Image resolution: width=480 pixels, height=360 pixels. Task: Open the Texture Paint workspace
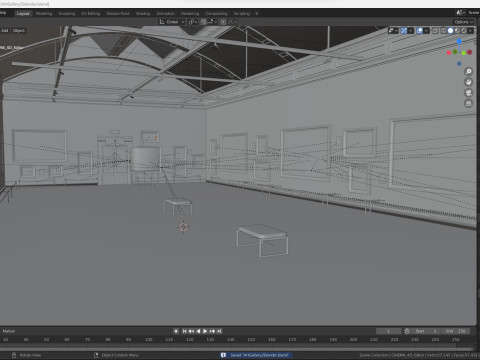[118, 13]
